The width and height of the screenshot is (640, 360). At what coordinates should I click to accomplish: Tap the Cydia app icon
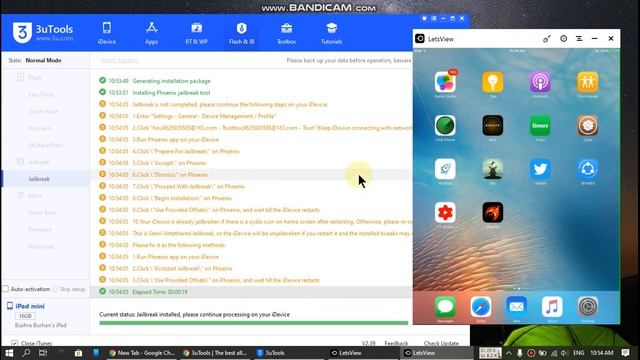[587, 126]
